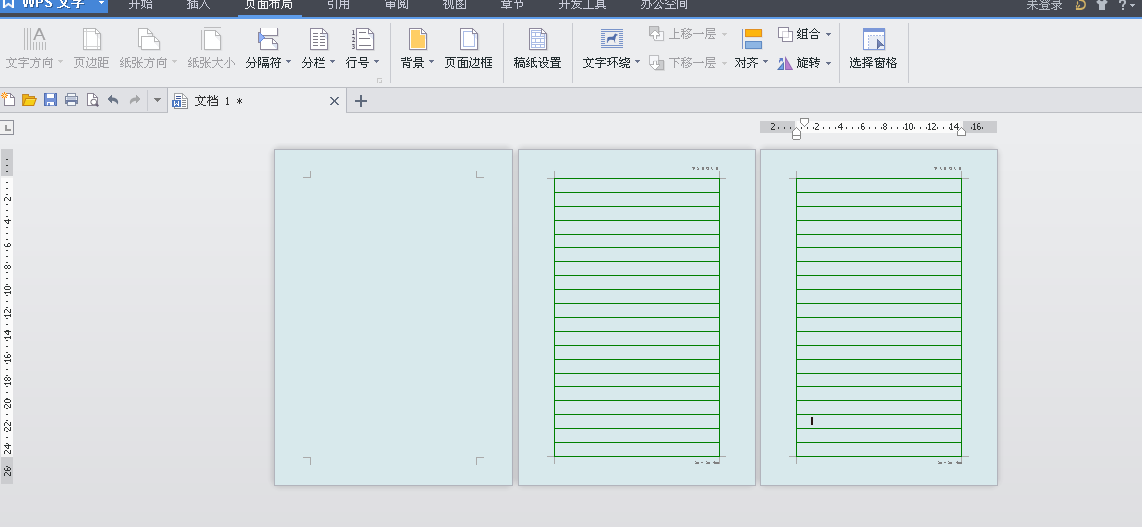Screen dimensions: 1142x527
Task: Click the 未登录 login link
Action: [x=1044, y=5]
